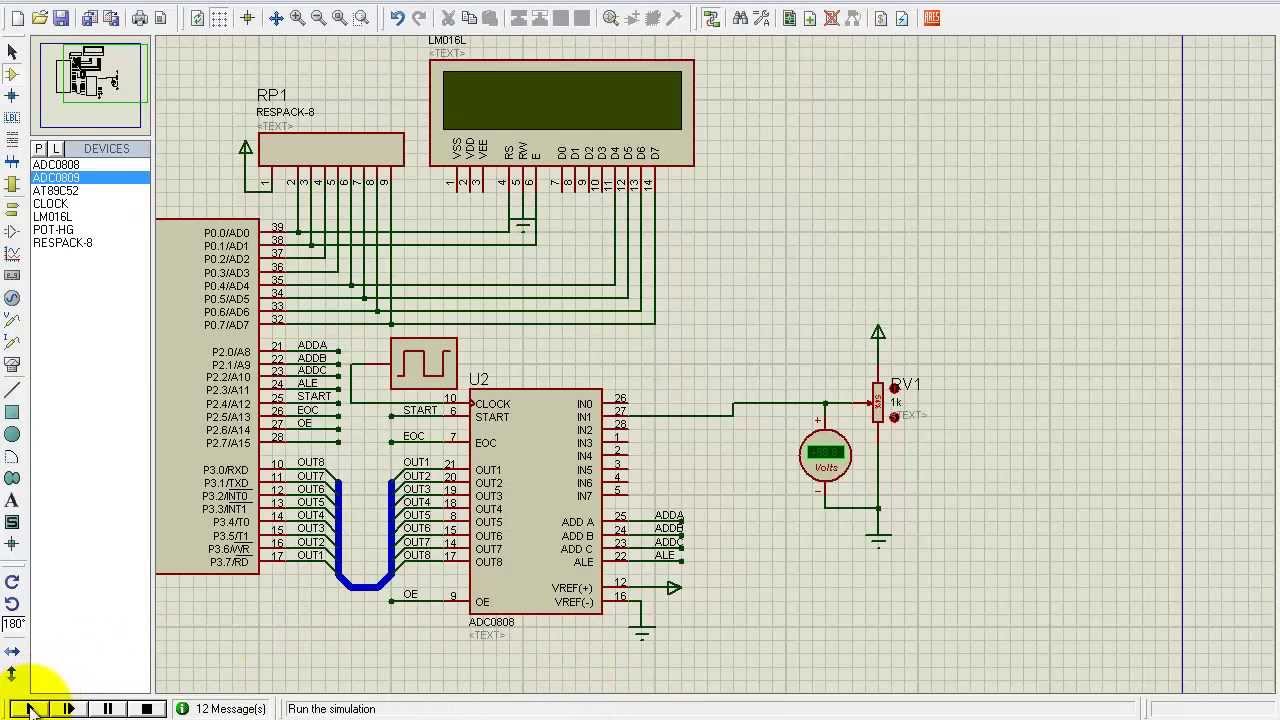Select RESPACK-8 in devices list

point(91,243)
